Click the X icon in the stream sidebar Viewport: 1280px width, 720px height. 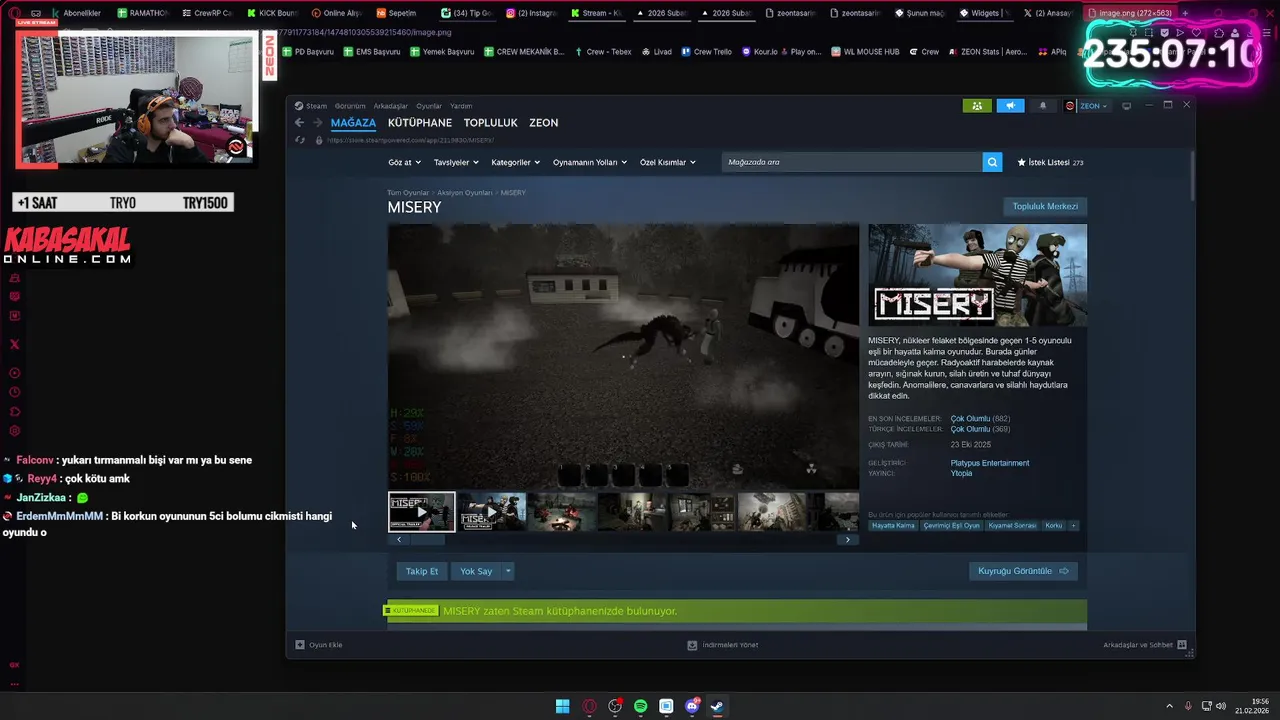coord(14,344)
